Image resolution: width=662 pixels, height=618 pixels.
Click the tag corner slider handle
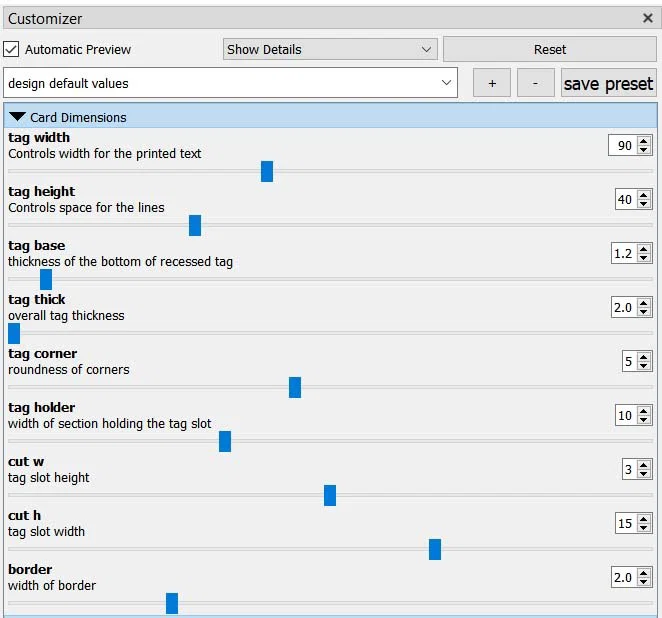[295, 388]
